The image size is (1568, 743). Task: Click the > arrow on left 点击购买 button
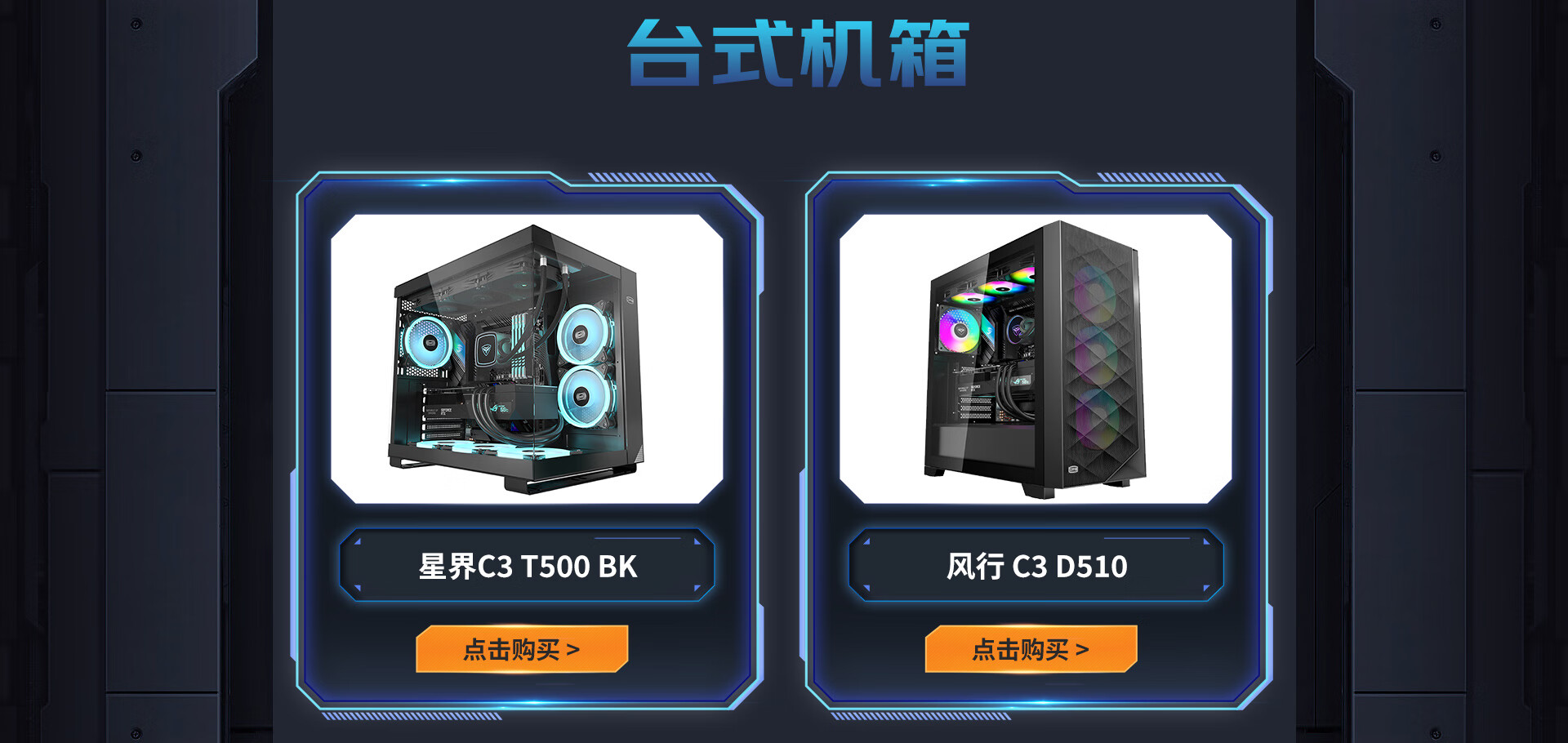tap(572, 650)
